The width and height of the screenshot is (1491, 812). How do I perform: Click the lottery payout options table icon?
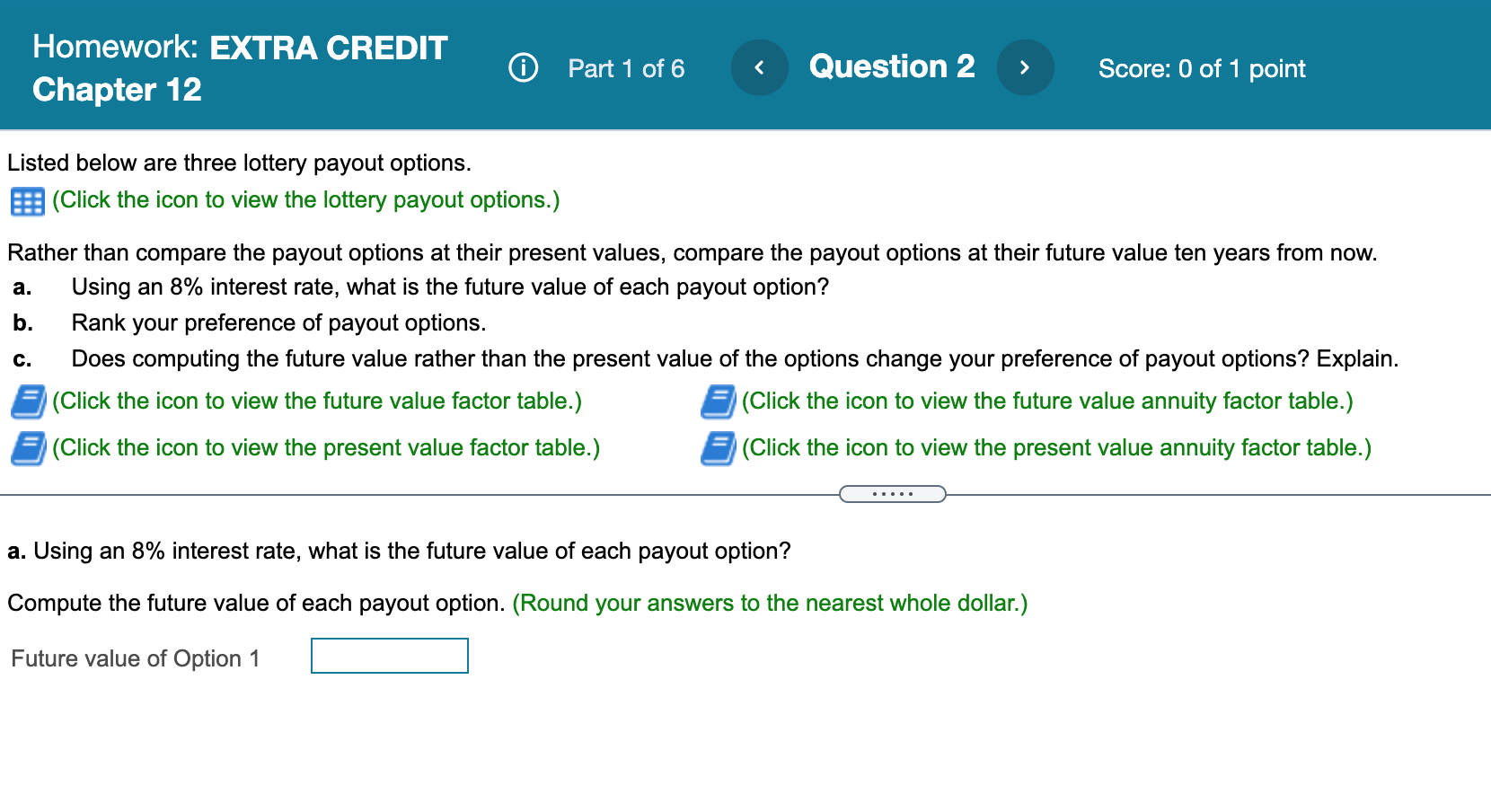click(x=27, y=201)
